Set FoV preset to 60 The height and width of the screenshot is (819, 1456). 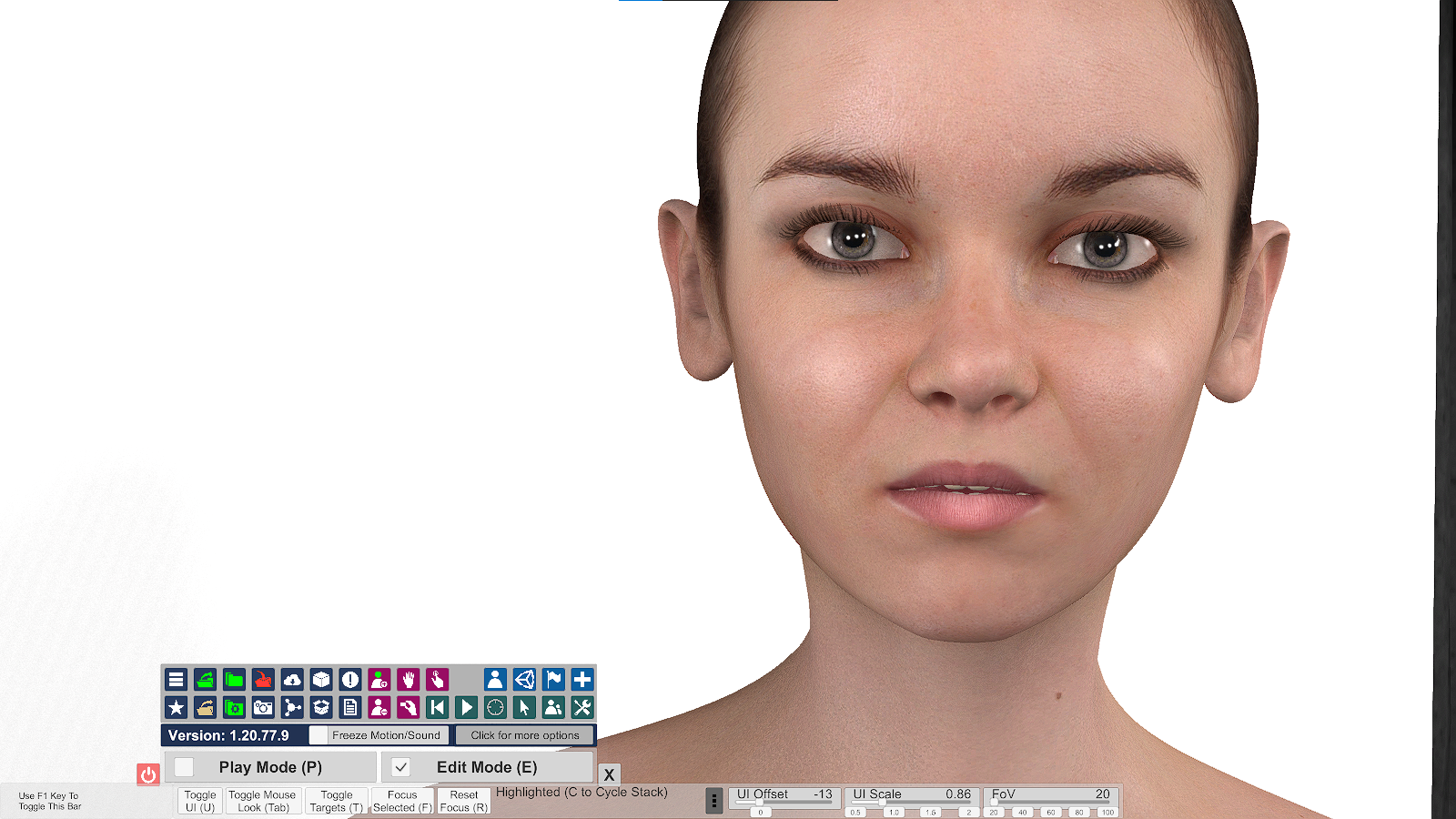tap(1051, 813)
